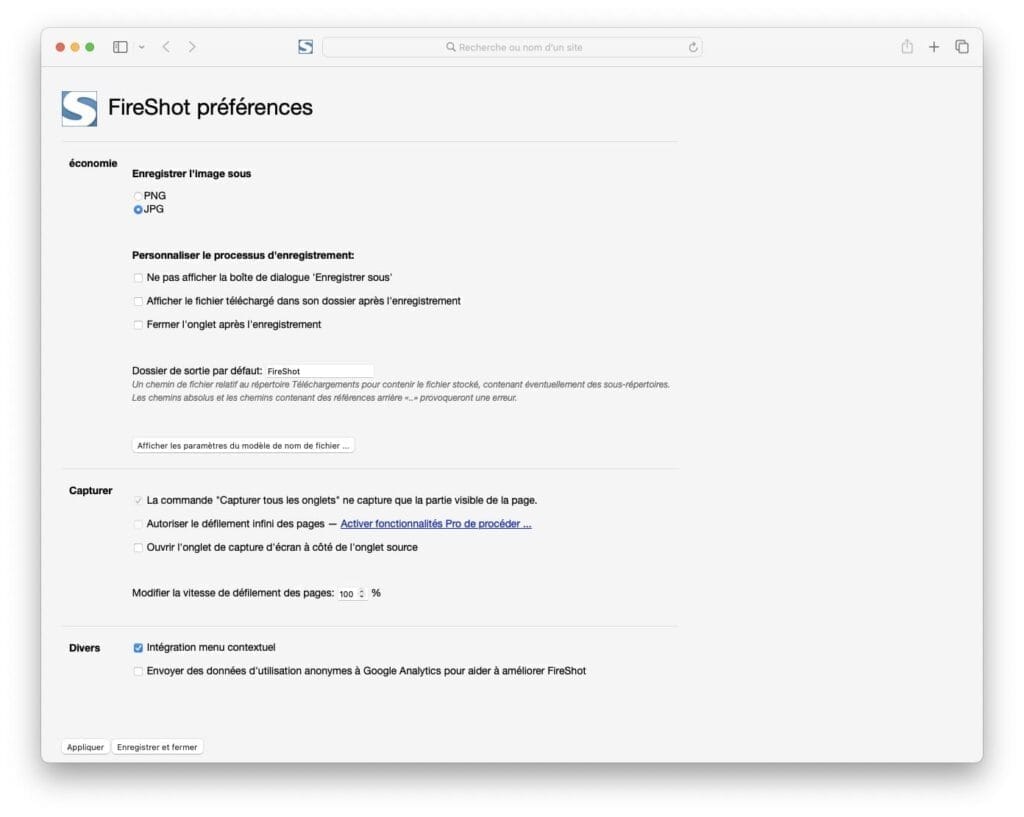This screenshot has height=817, width=1024.
Task: Toggle the Safari sidebar icon
Action: coord(119,46)
